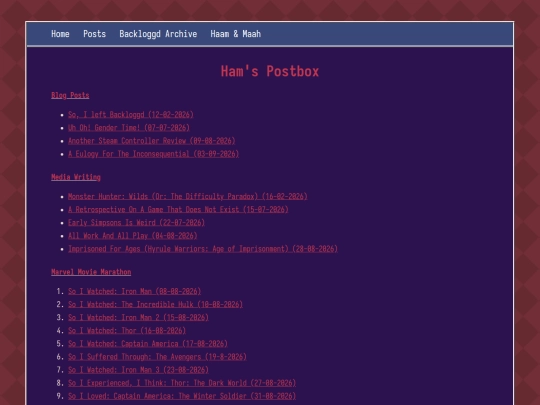The height and width of the screenshot is (405, 540).
Task: Open the Thor: The Dark World post
Action: 182,383
